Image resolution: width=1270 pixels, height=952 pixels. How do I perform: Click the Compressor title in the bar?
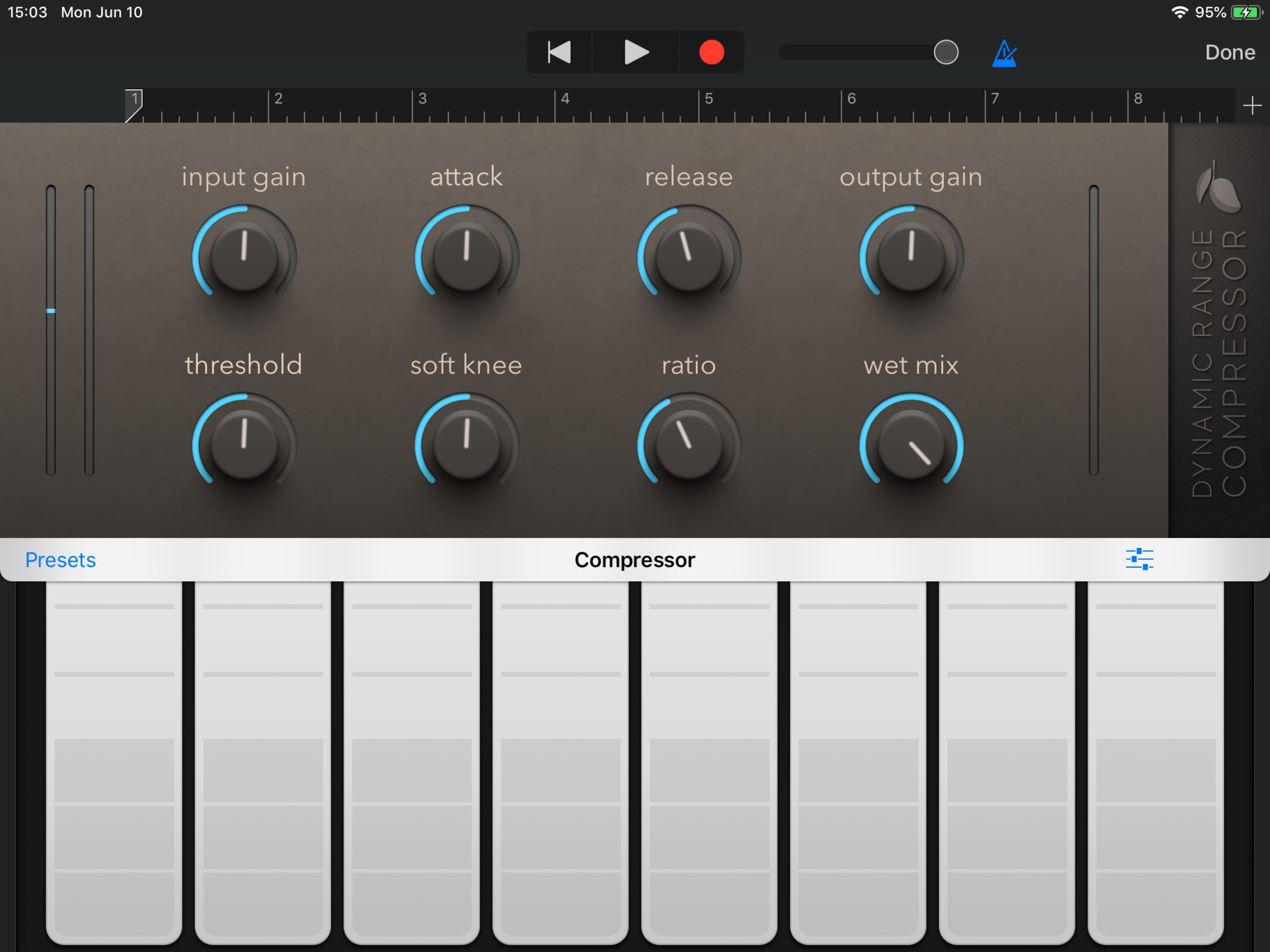click(x=635, y=559)
